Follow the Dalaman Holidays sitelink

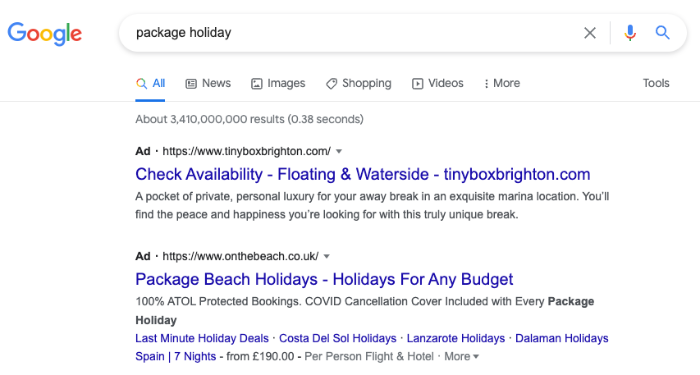pyautogui.click(x=562, y=338)
